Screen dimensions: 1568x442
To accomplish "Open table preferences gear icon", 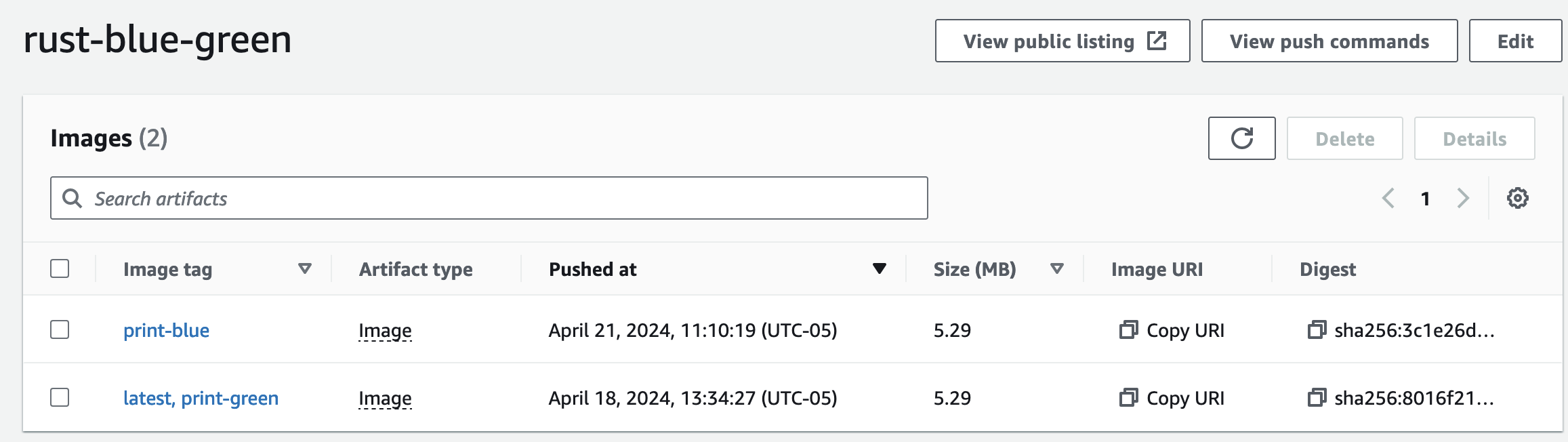I will click(x=1517, y=198).
